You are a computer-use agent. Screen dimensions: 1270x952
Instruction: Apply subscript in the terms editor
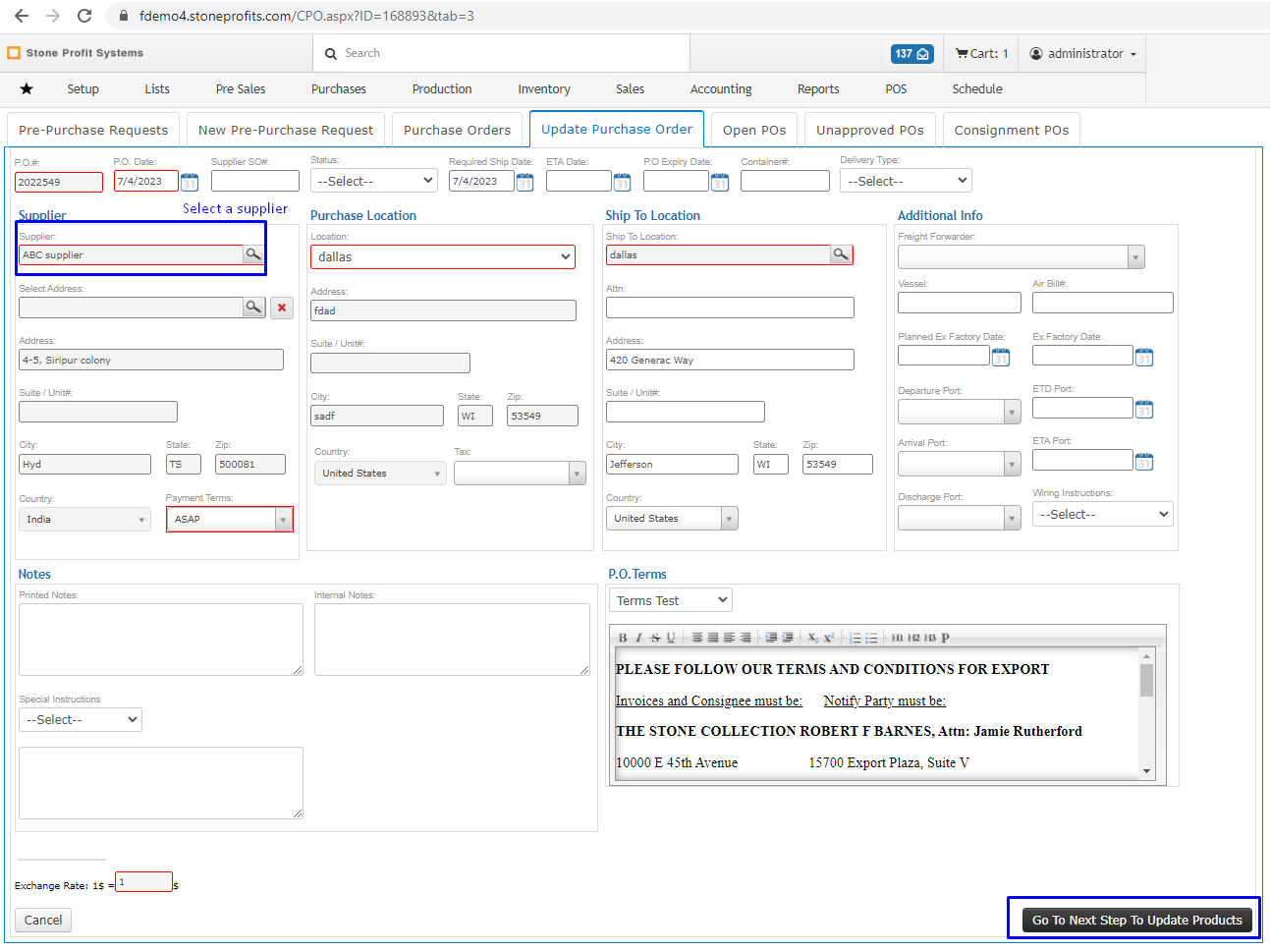click(x=812, y=638)
